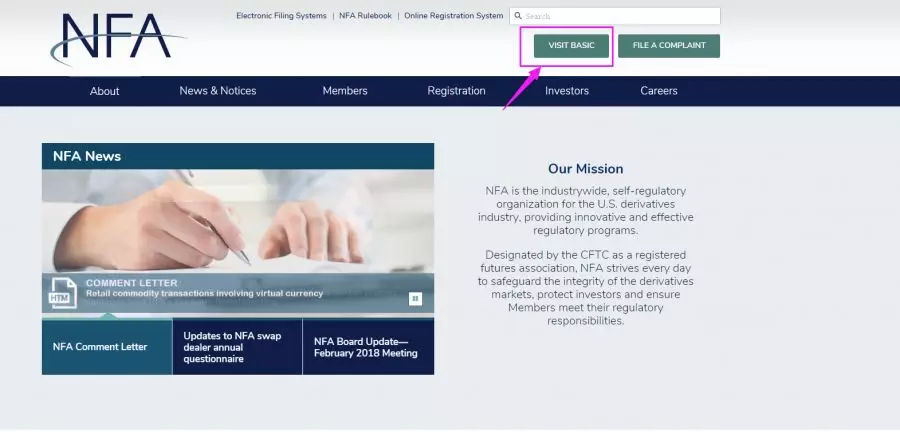Open the Registration menu

coord(456,91)
